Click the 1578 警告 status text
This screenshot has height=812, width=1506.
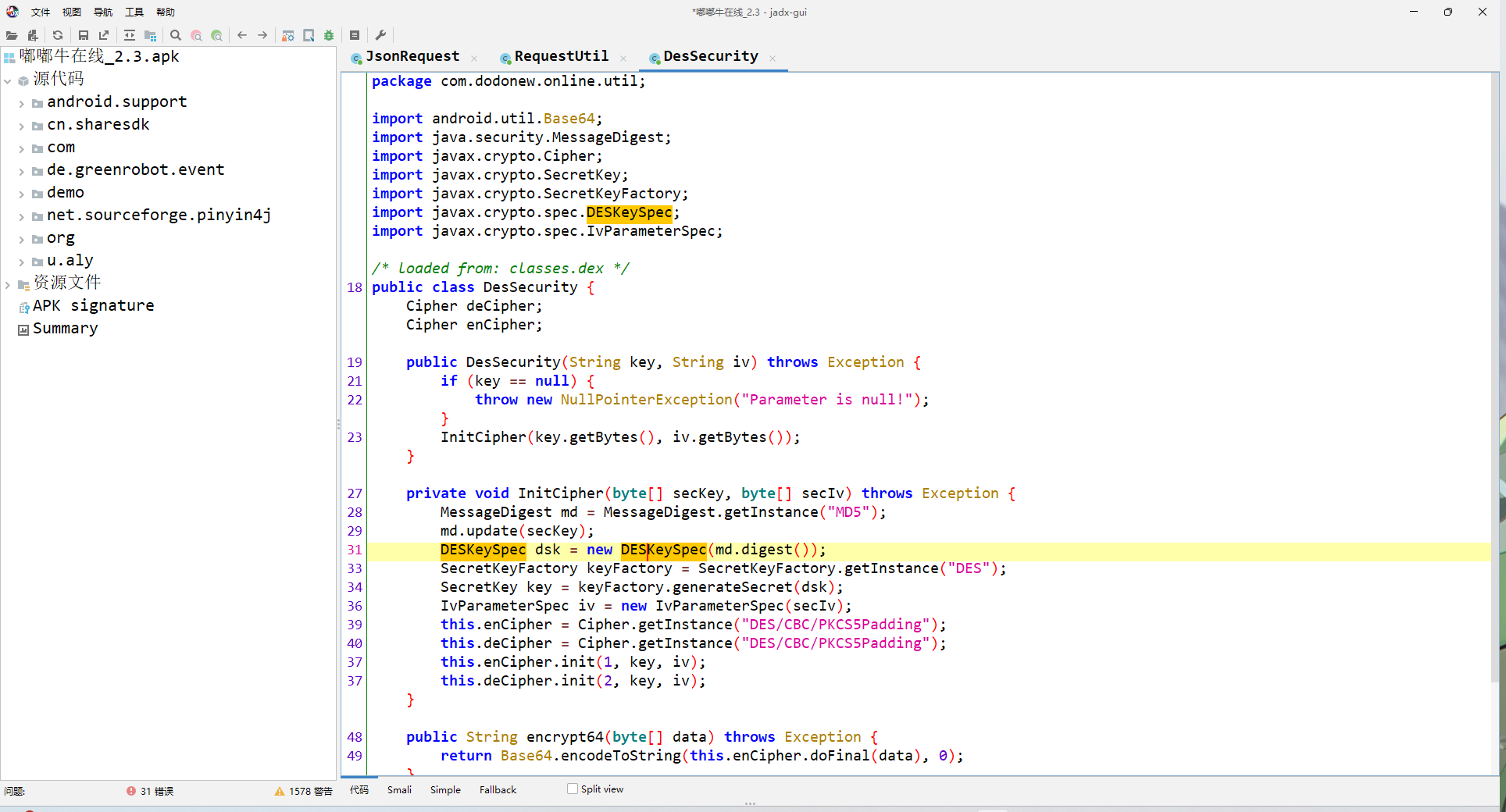(x=311, y=791)
